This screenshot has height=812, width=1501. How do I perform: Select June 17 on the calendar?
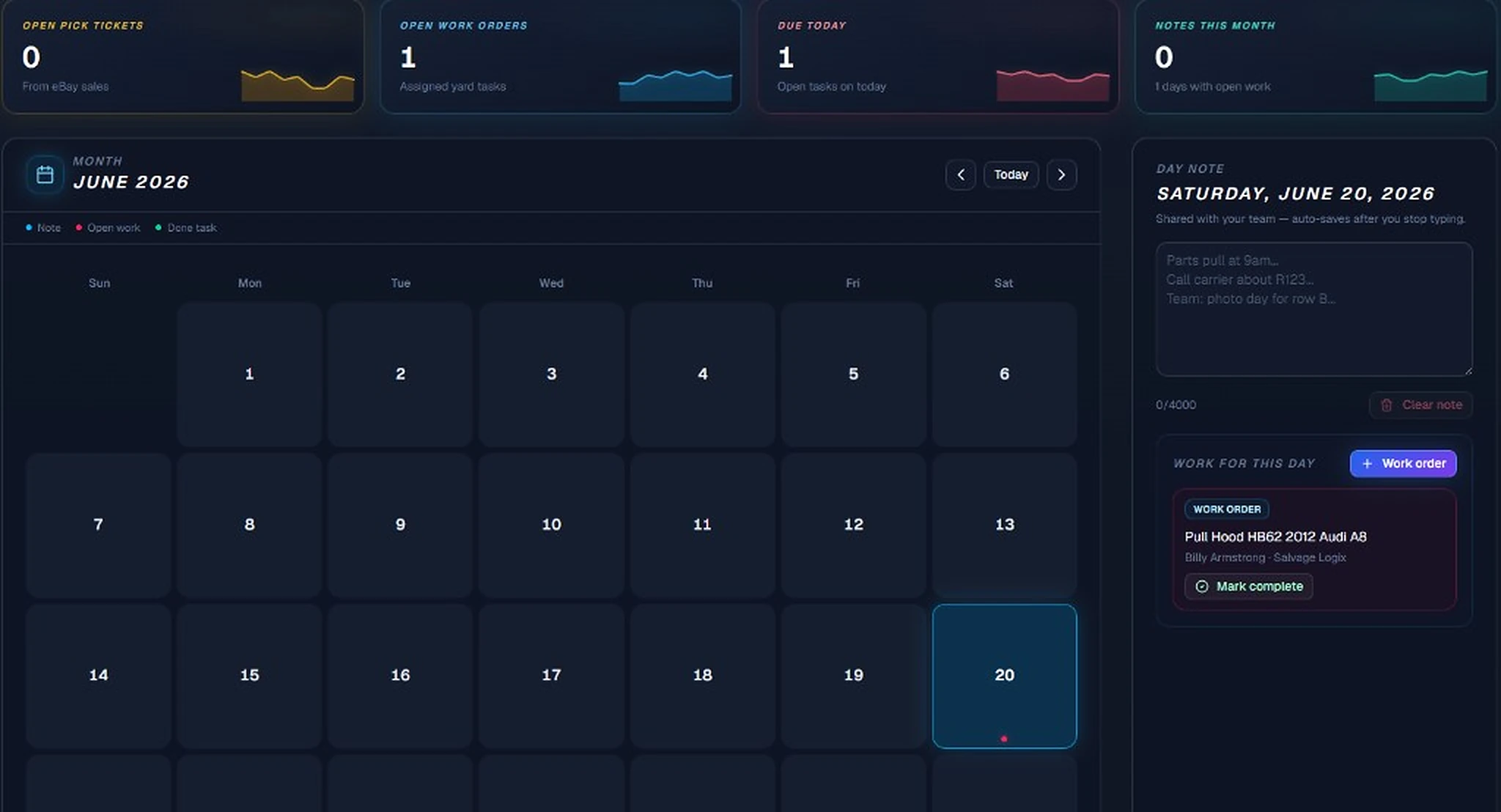(x=551, y=676)
